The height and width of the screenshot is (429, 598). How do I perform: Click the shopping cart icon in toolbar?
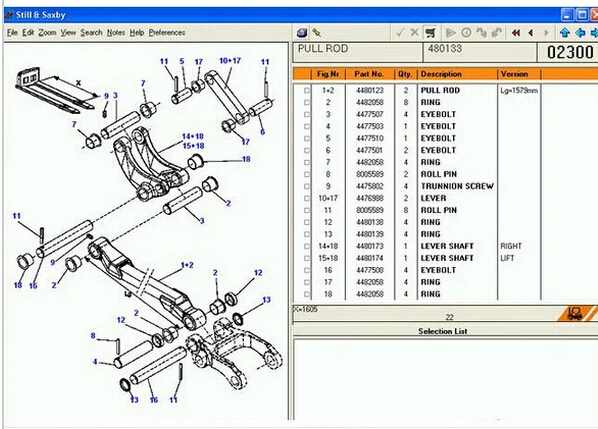click(x=431, y=33)
